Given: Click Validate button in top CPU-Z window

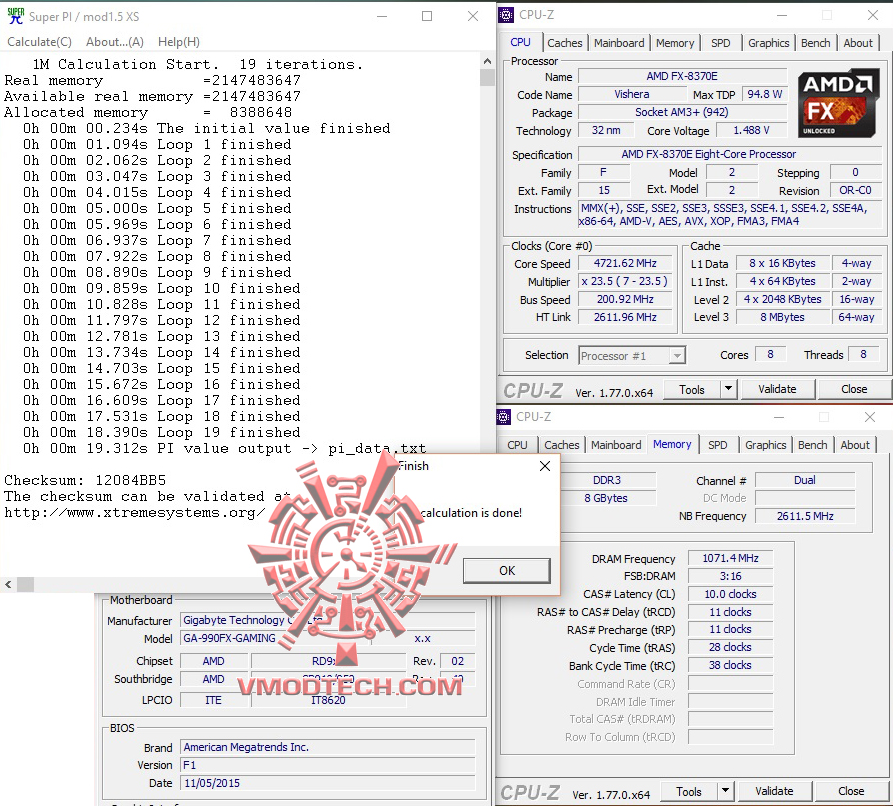Looking at the screenshot, I should point(777,390).
